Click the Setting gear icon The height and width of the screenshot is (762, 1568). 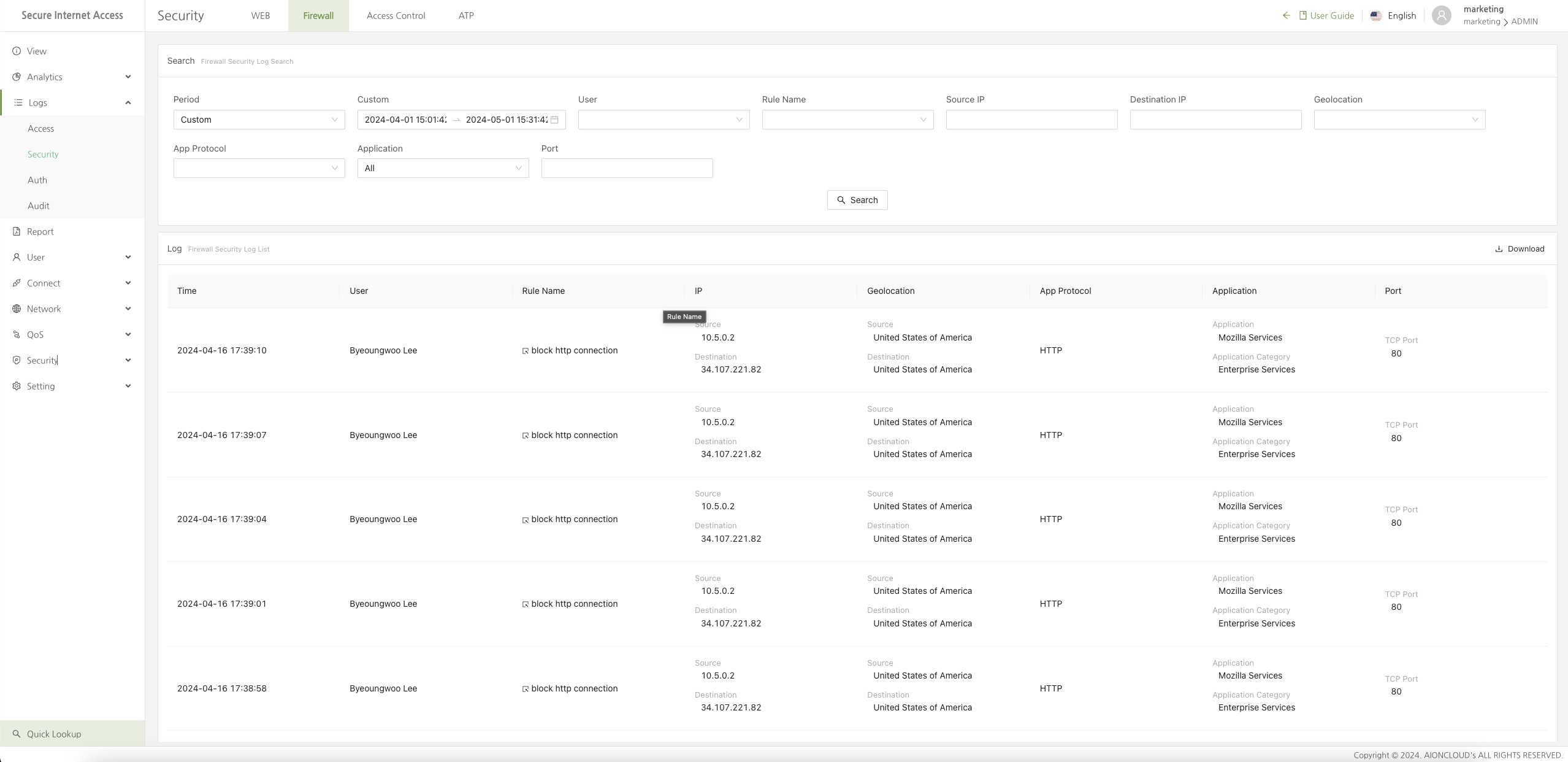(17, 386)
